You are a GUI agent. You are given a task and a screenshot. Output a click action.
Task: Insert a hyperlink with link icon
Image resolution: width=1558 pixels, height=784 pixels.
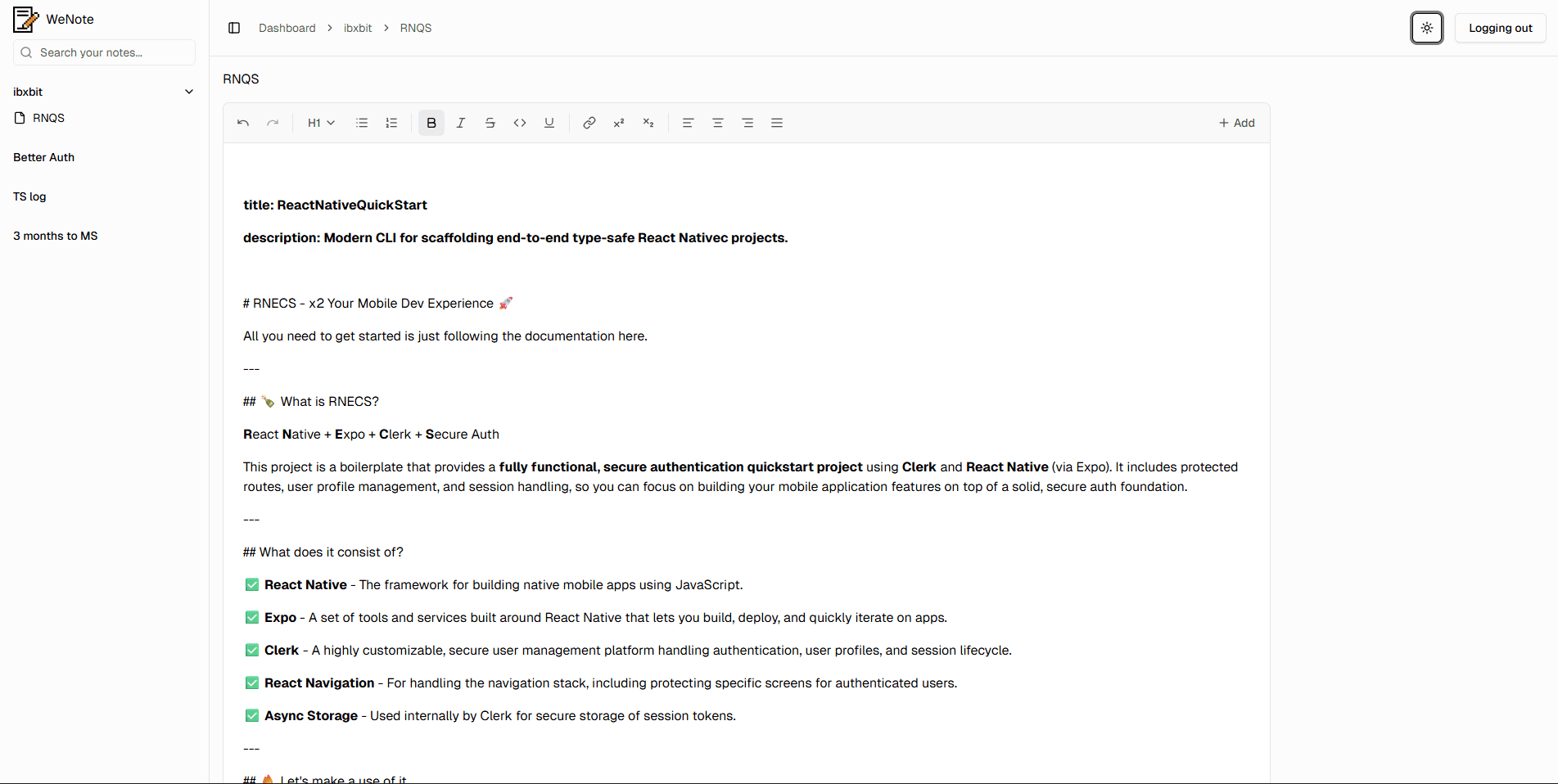pyautogui.click(x=589, y=123)
